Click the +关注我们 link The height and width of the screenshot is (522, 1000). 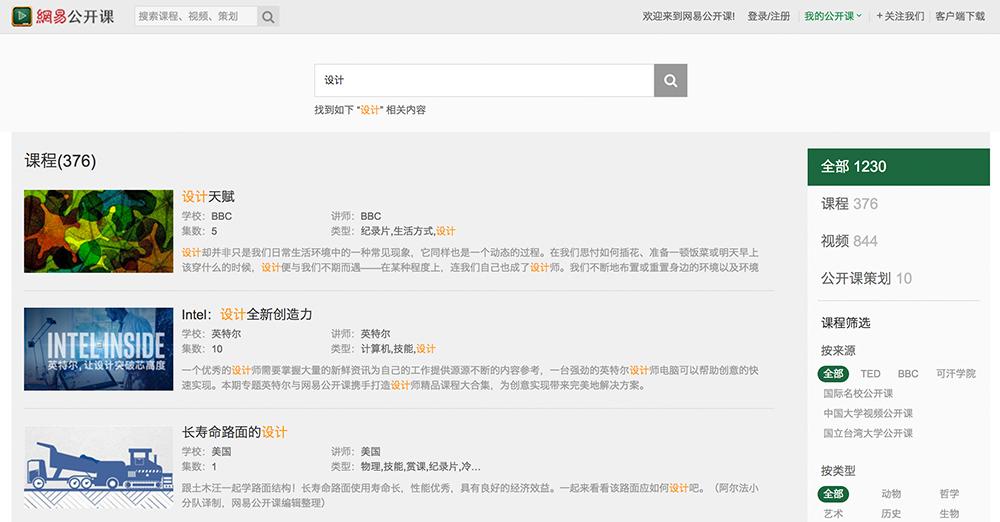click(900, 17)
